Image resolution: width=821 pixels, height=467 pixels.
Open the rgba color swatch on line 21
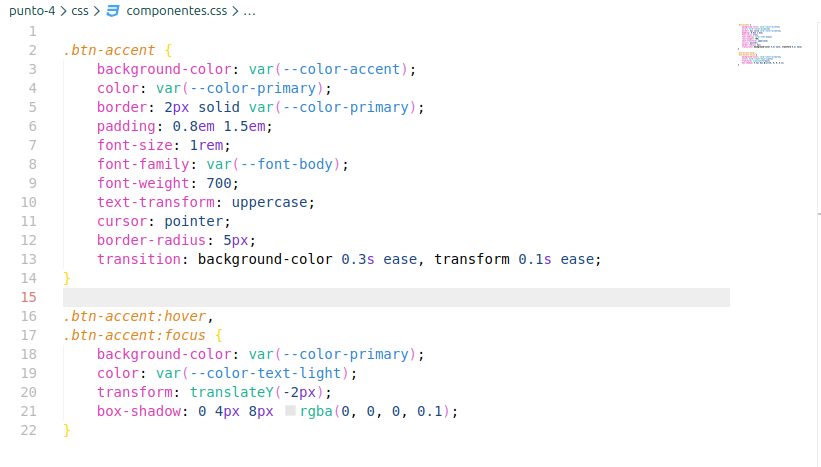pos(290,411)
